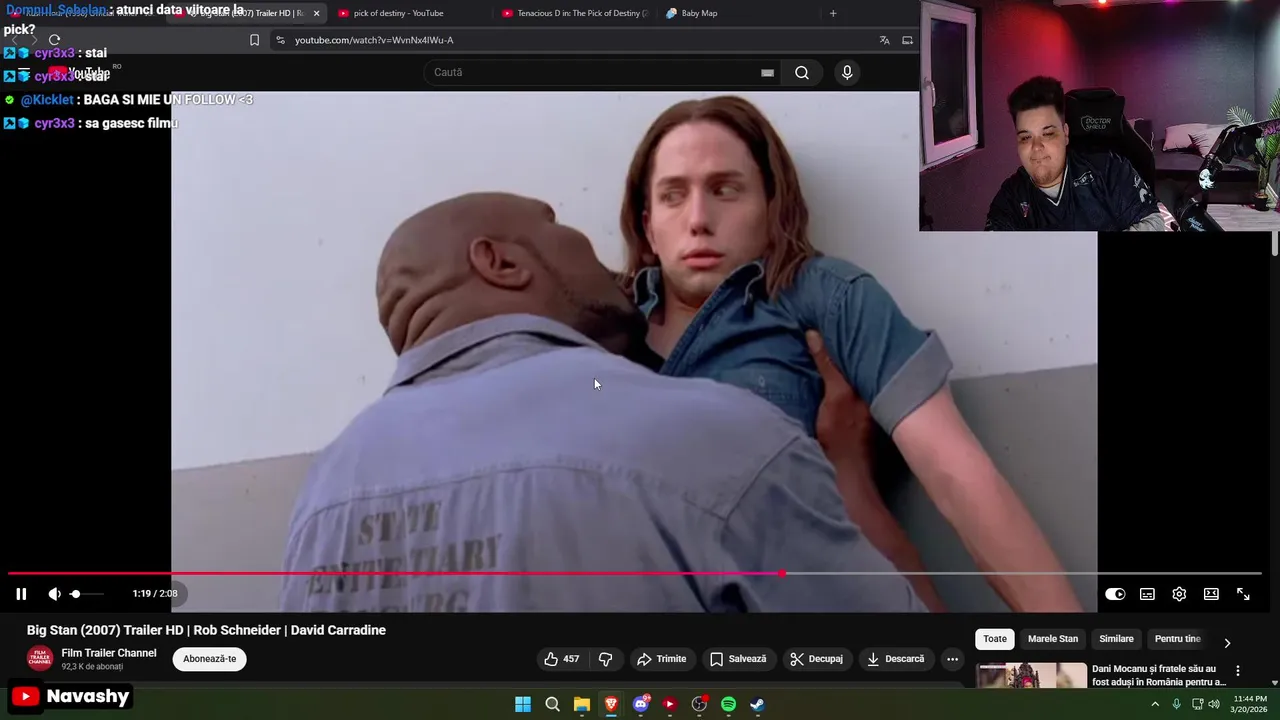Toggle subtitles with the captions icon
This screenshot has height=720, width=1280.
click(x=1147, y=594)
